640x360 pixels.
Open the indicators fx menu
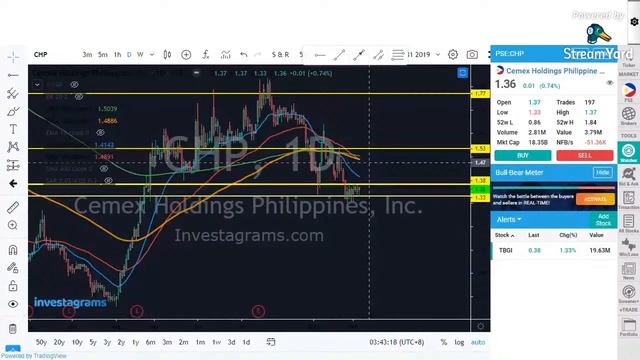coord(206,54)
